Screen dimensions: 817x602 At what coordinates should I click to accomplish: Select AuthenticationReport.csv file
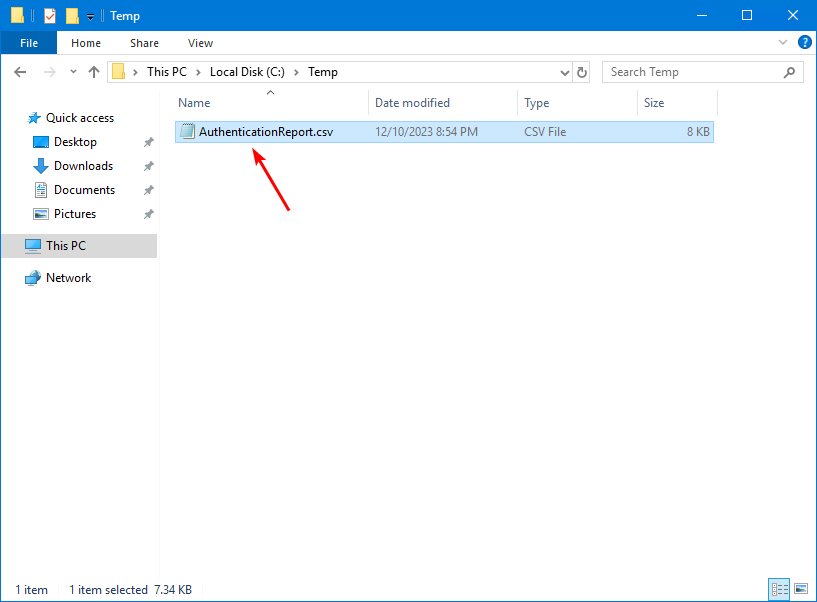point(265,132)
